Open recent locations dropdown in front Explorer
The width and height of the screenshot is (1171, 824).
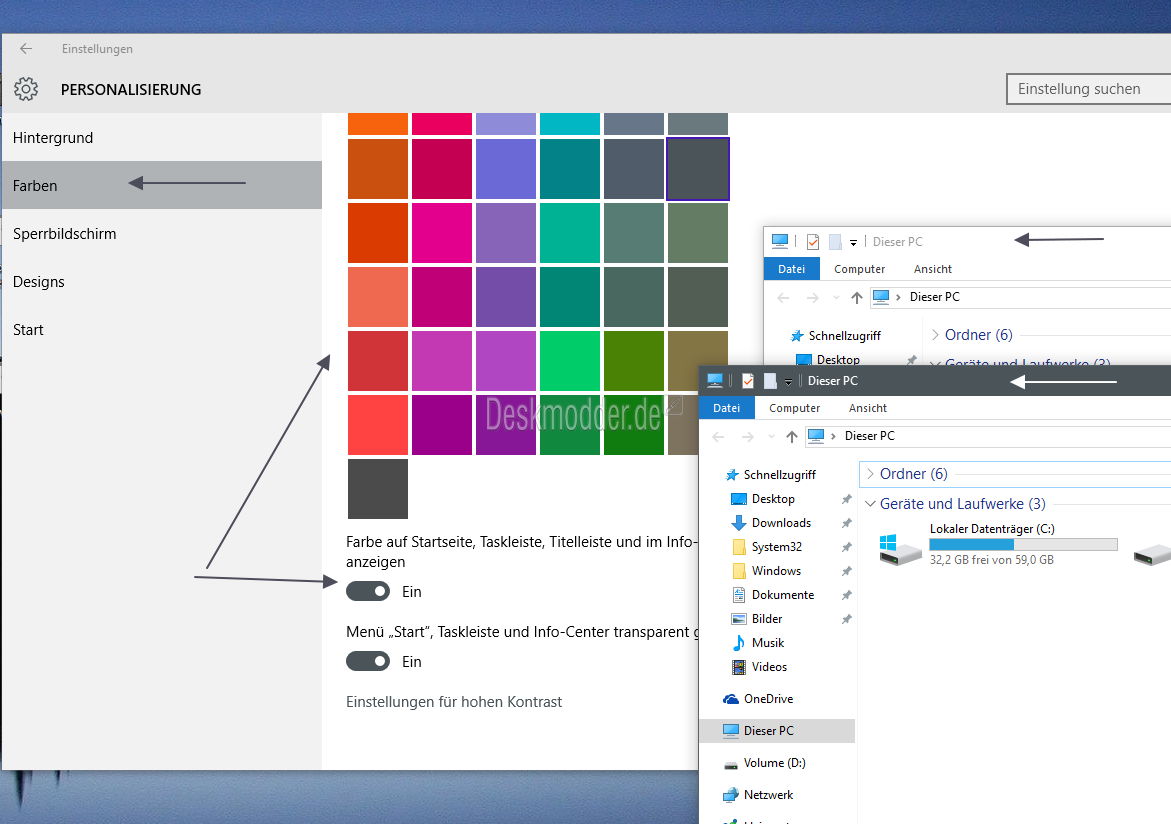771,436
